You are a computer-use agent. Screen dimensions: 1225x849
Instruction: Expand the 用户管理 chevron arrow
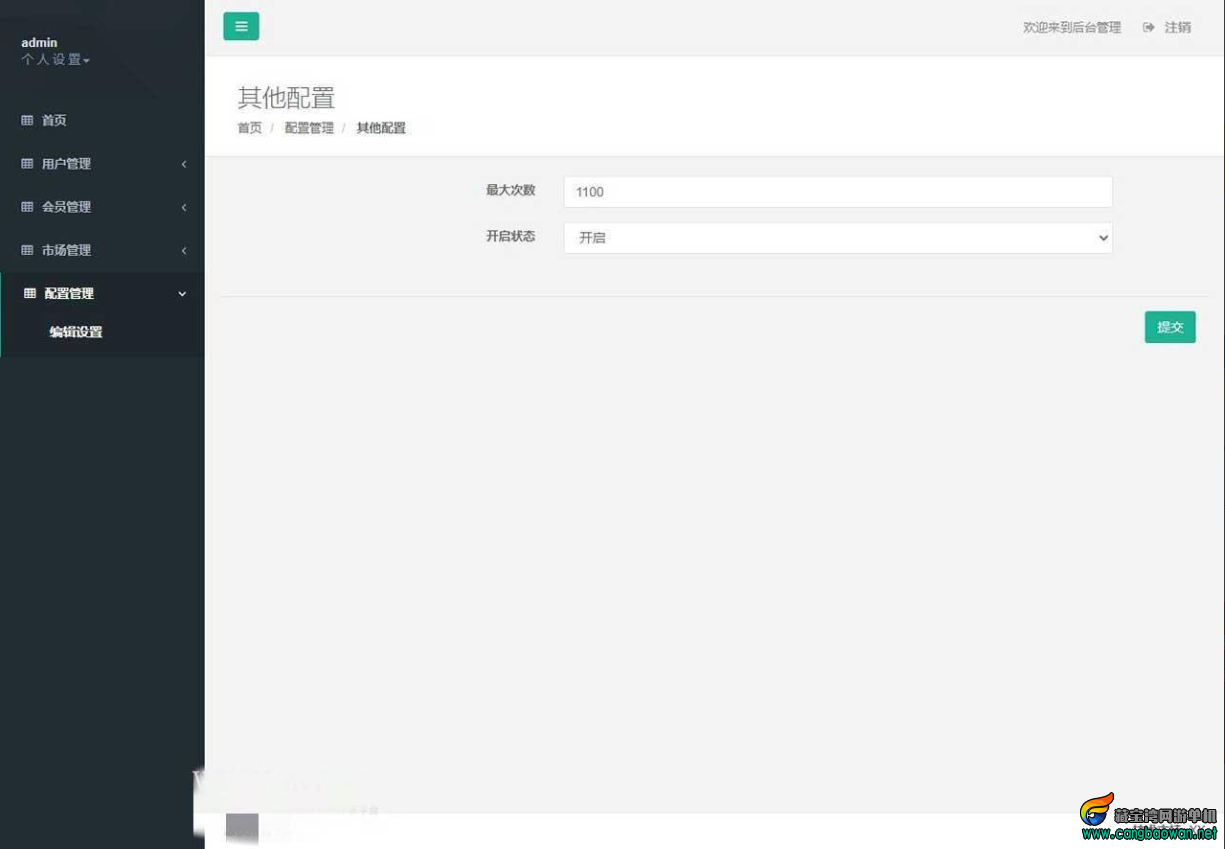point(184,164)
